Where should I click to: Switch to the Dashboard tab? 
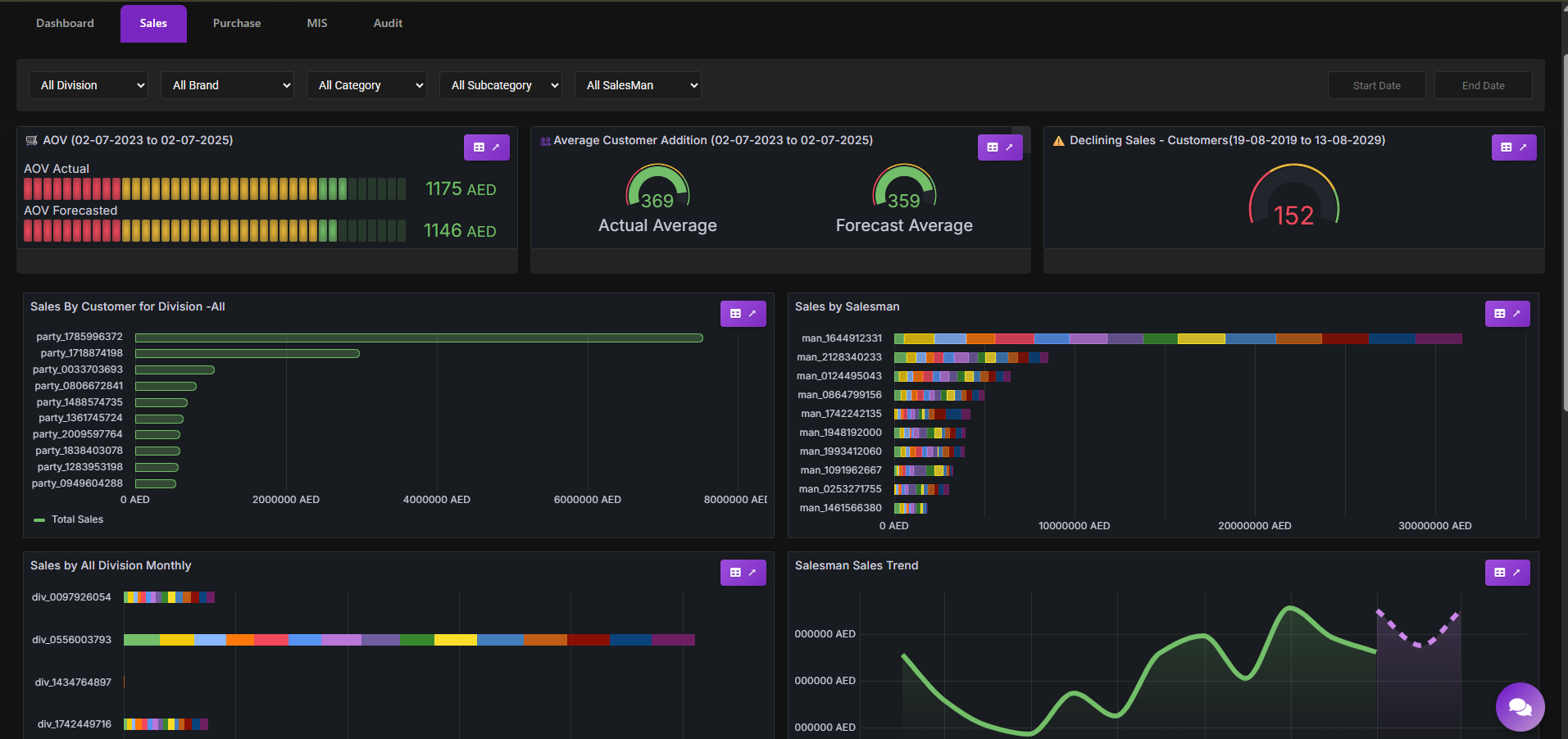(65, 24)
